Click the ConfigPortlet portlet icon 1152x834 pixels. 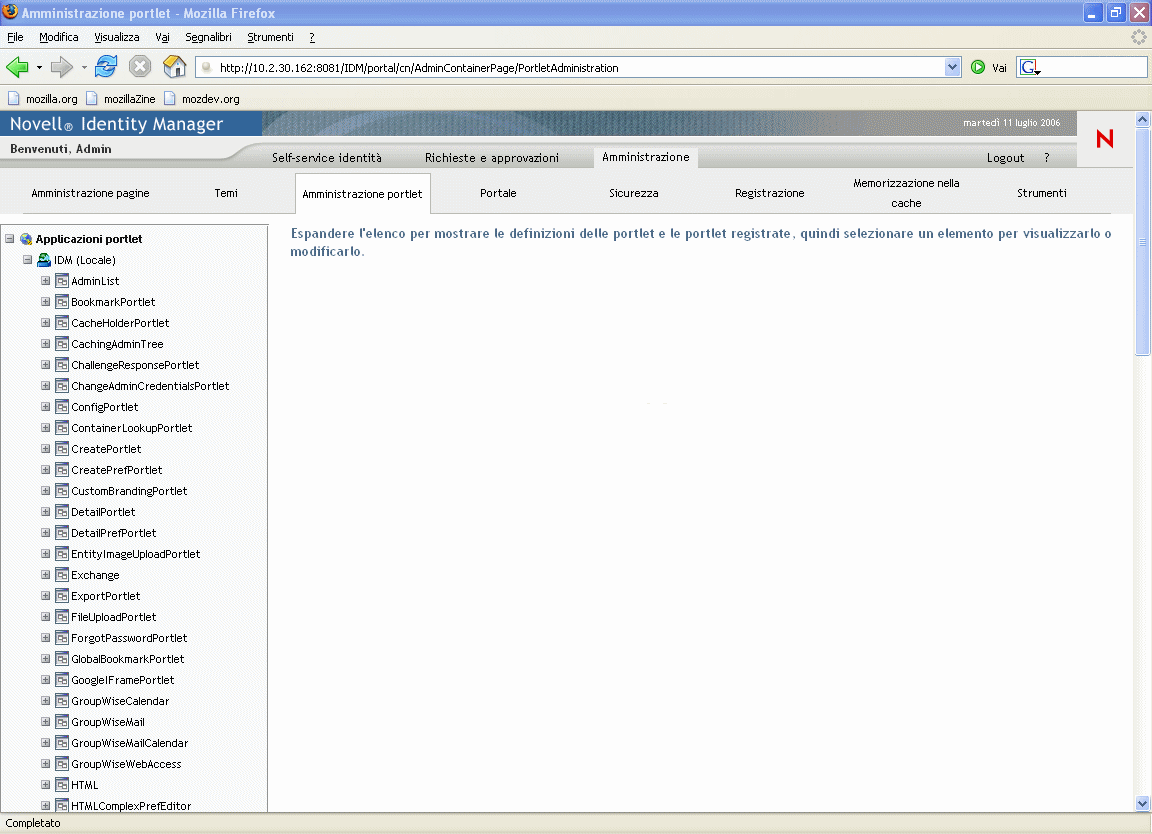62,407
